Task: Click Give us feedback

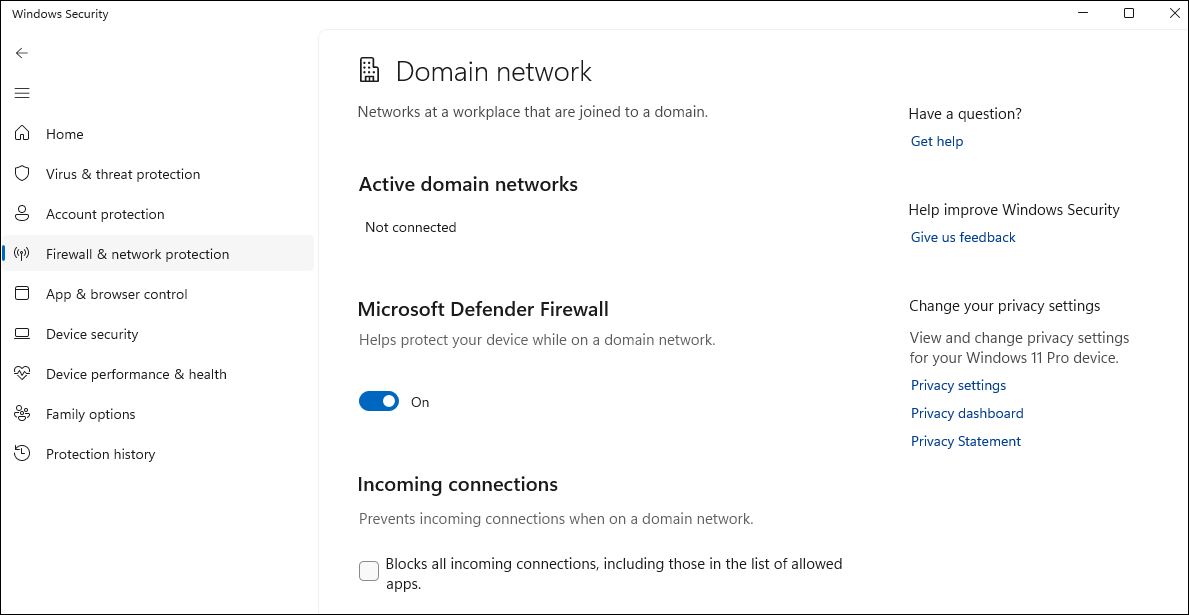Action: pyautogui.click(x=962, y=237)
